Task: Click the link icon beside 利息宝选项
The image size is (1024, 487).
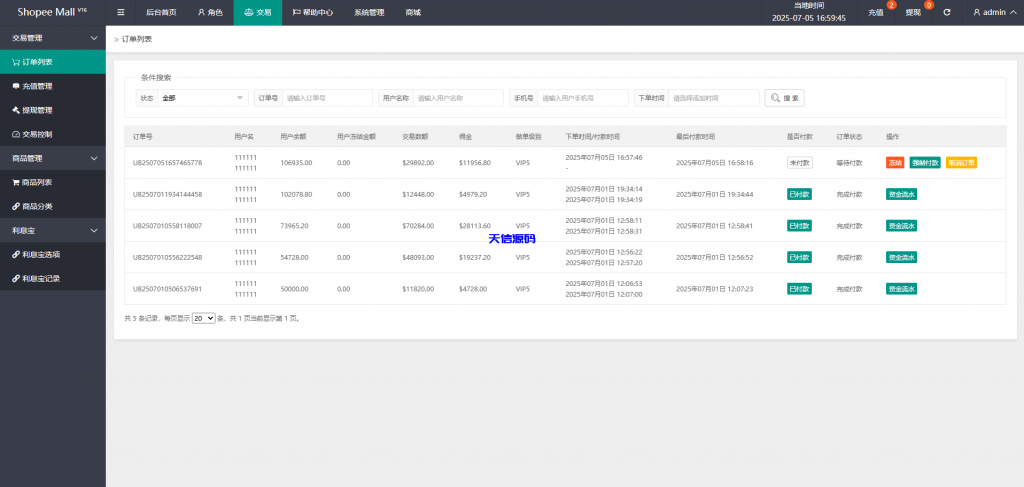Action: (x=16, y=255)
